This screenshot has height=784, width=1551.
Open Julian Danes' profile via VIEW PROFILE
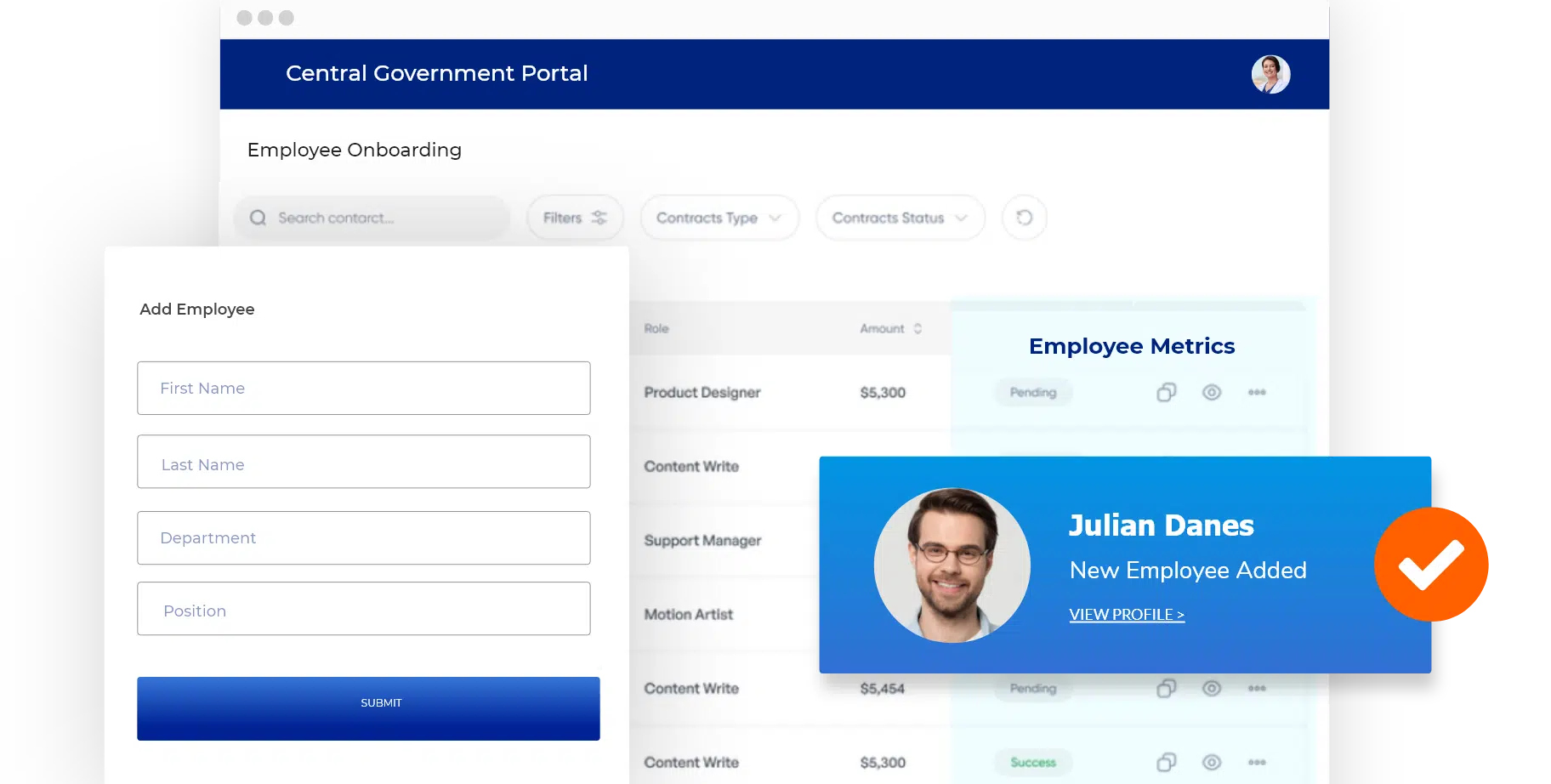tap(1126, 614)
